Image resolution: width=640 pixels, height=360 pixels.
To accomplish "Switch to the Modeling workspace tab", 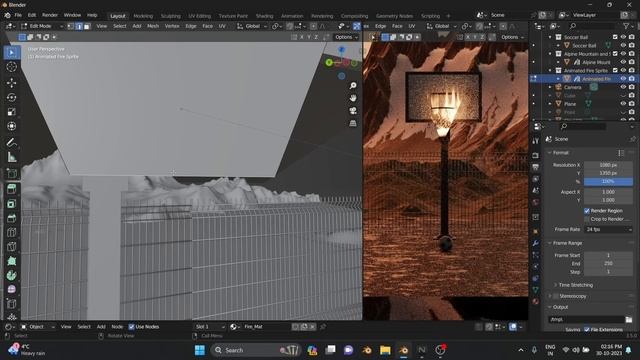I will [143, 16].
